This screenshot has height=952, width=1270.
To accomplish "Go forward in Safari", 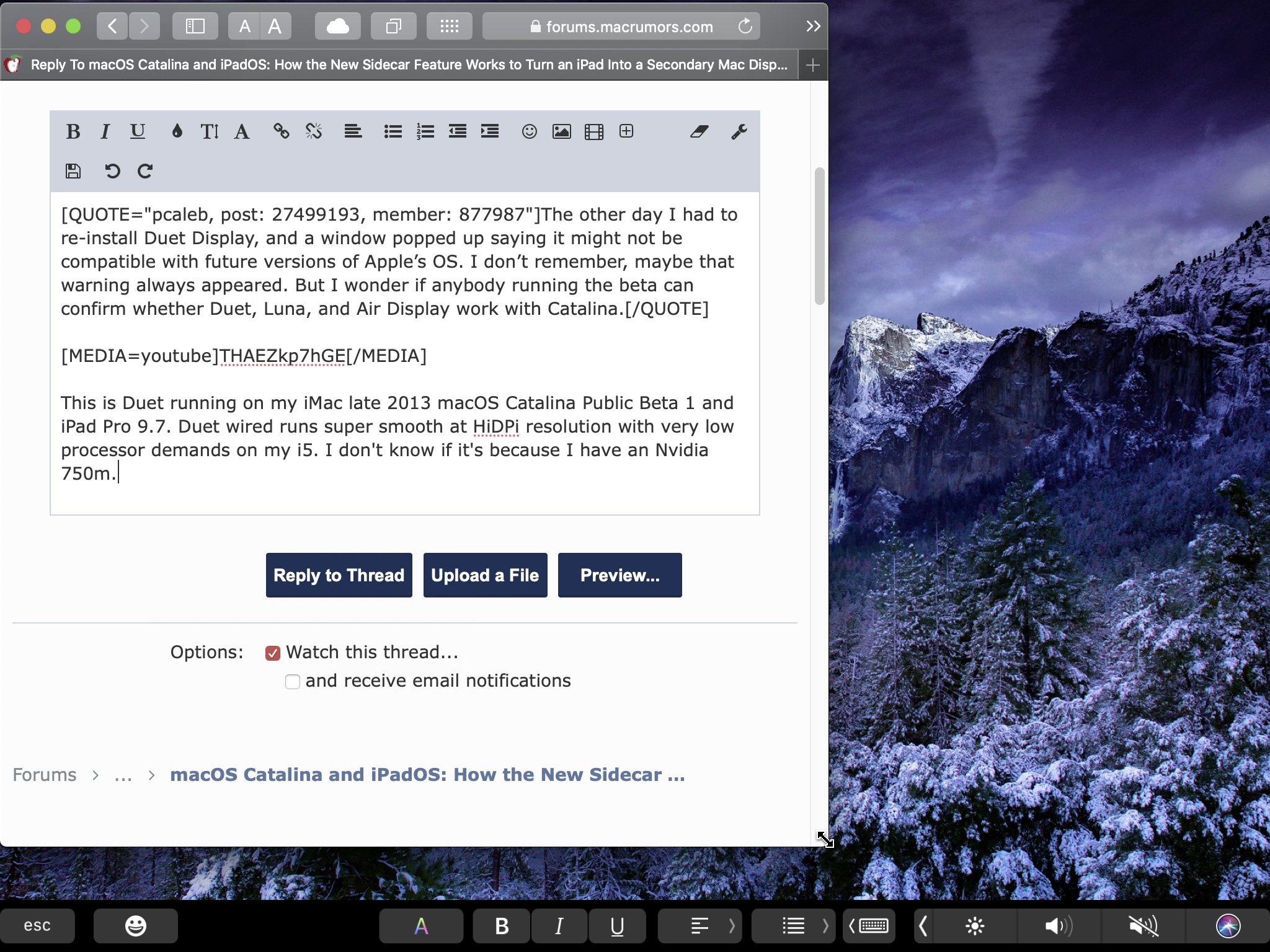I will pyautogui.click(x=144, y=26).
